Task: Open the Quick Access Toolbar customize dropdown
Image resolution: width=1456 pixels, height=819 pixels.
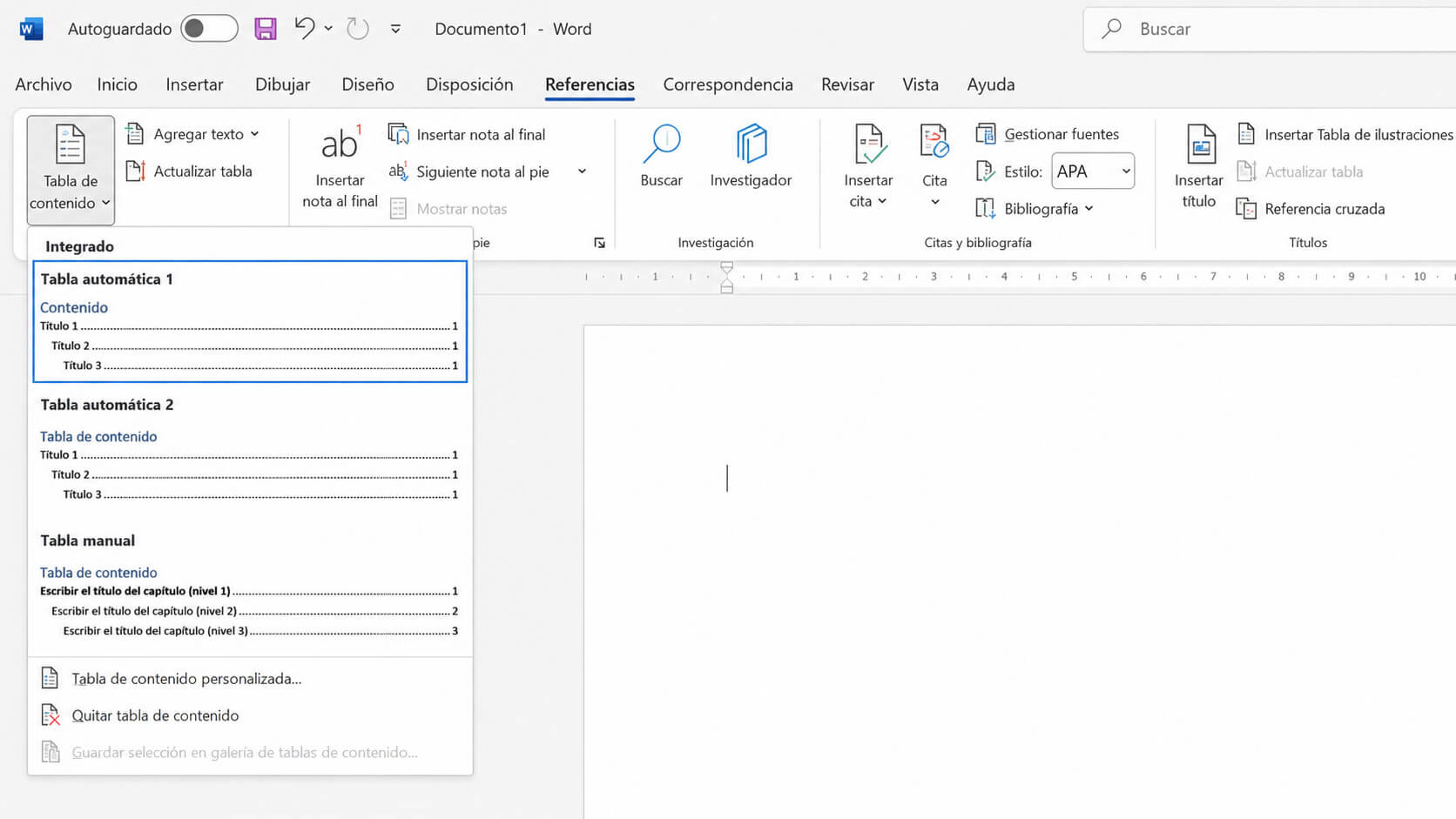Action: [x=395, y=29]
